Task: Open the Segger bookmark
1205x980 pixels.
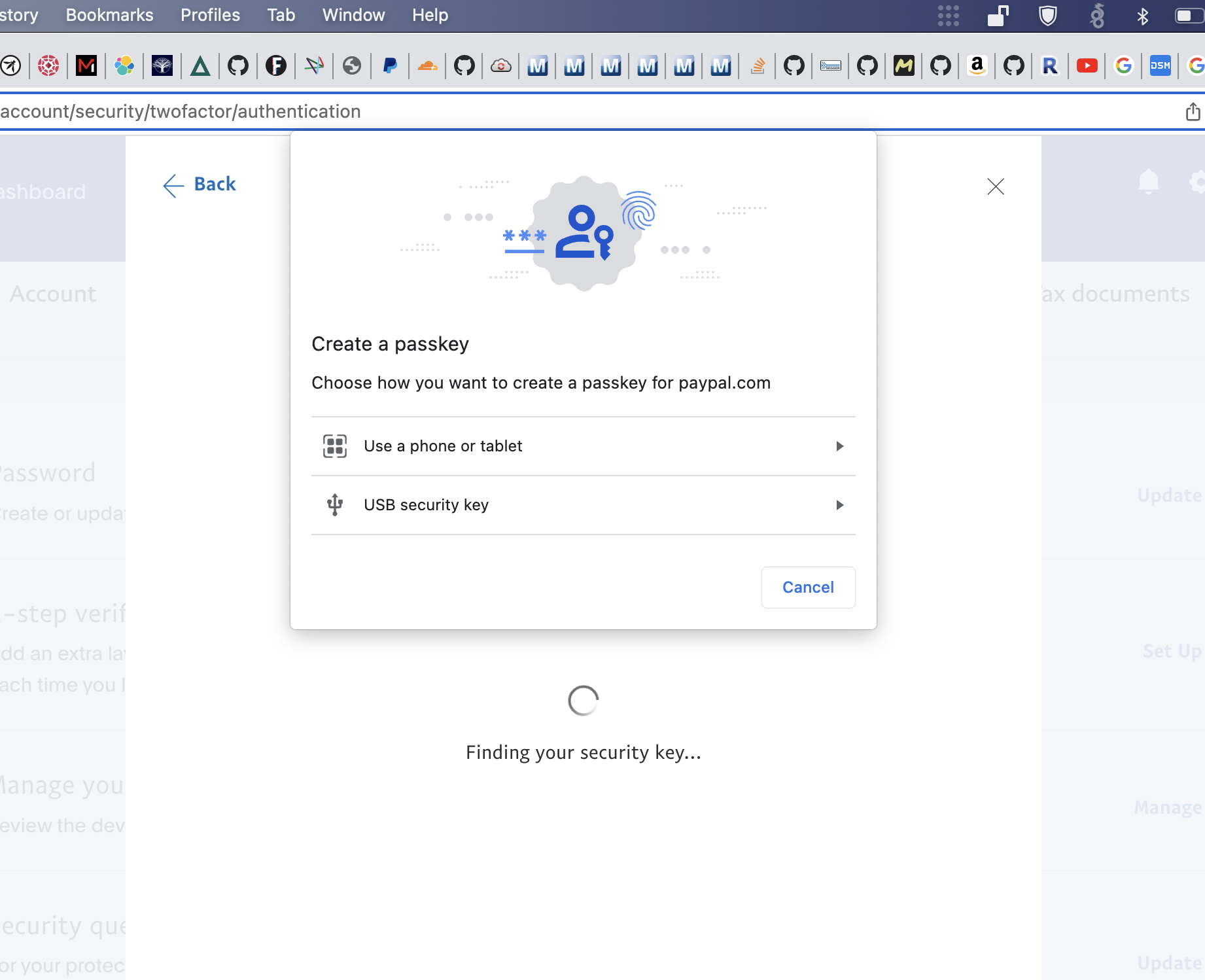Action: [x=831, y=65]
